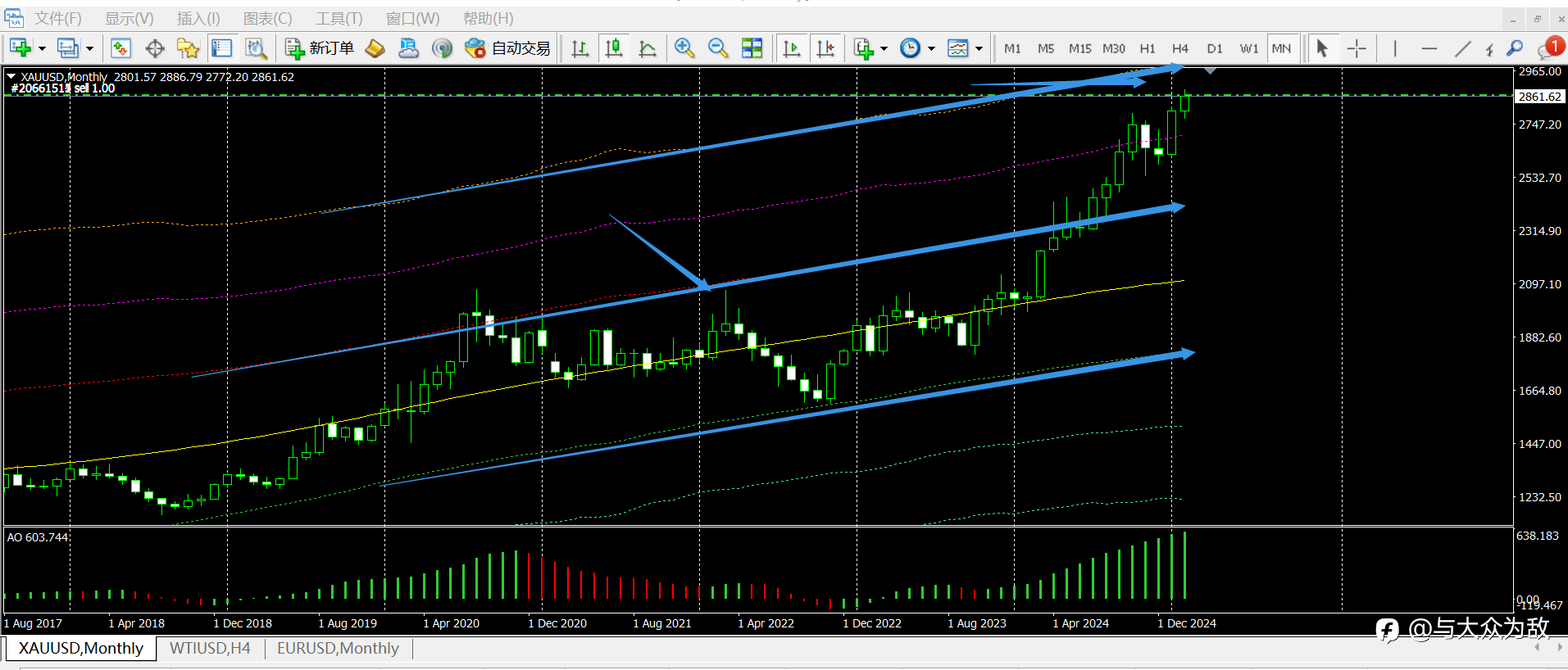Click the sell order #20661513 line label
1568x670 pixels.
[x=62, y=88]
